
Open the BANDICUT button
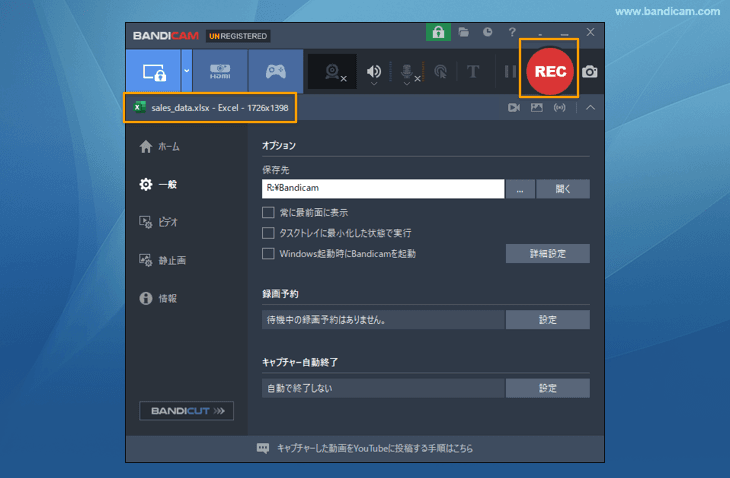tap(186, 411)
